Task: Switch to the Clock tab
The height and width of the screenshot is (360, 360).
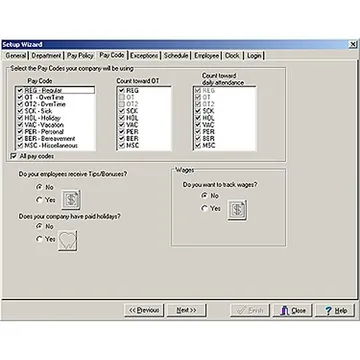Action: point(232,56)
